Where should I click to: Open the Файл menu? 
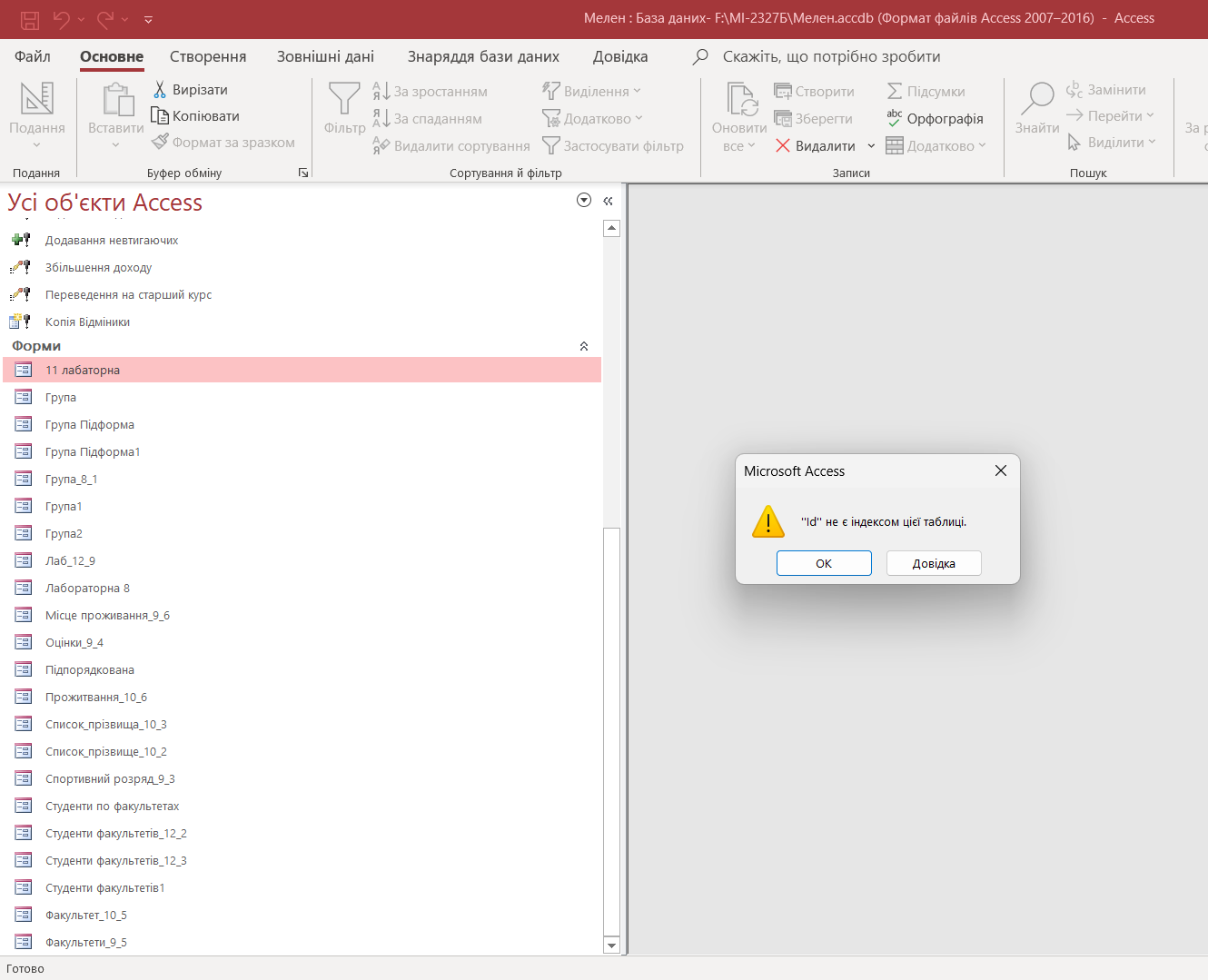(x=33, y=56)
